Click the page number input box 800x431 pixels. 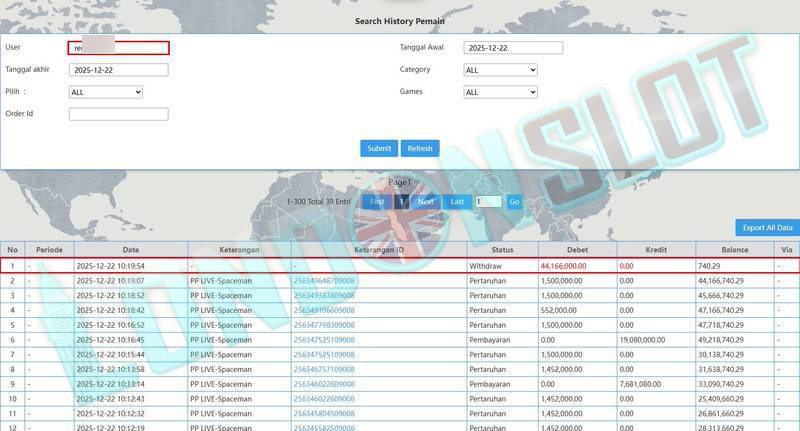[488, 202]
